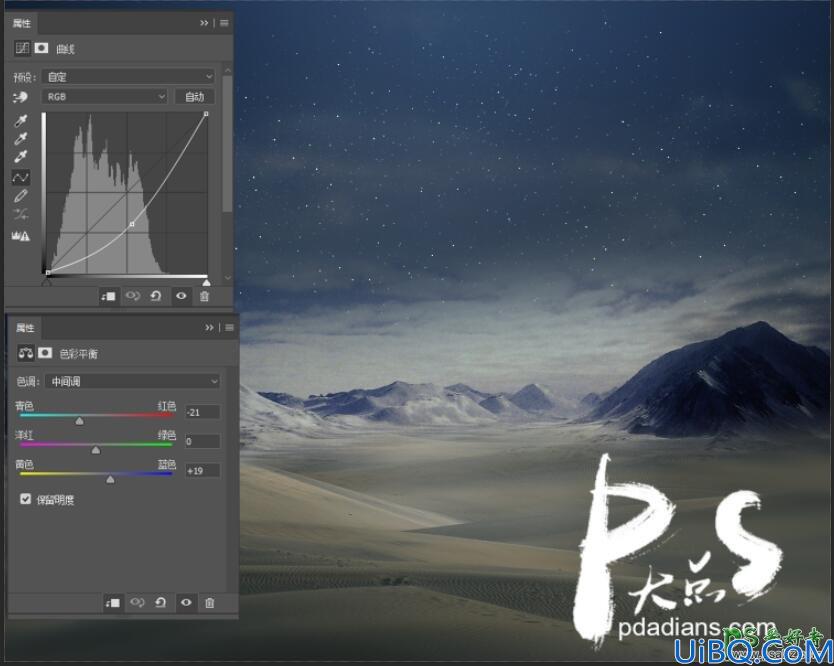Image resolution: width=834 pixels, height=666 pixels.
Task: Toggle visibility of the Color Balance adjustment layer
Action: [x=186, y=602]
